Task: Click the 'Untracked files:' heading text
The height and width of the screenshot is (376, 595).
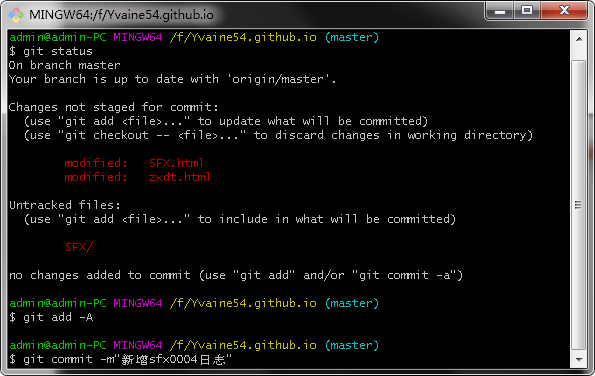Action: [65, 205]
